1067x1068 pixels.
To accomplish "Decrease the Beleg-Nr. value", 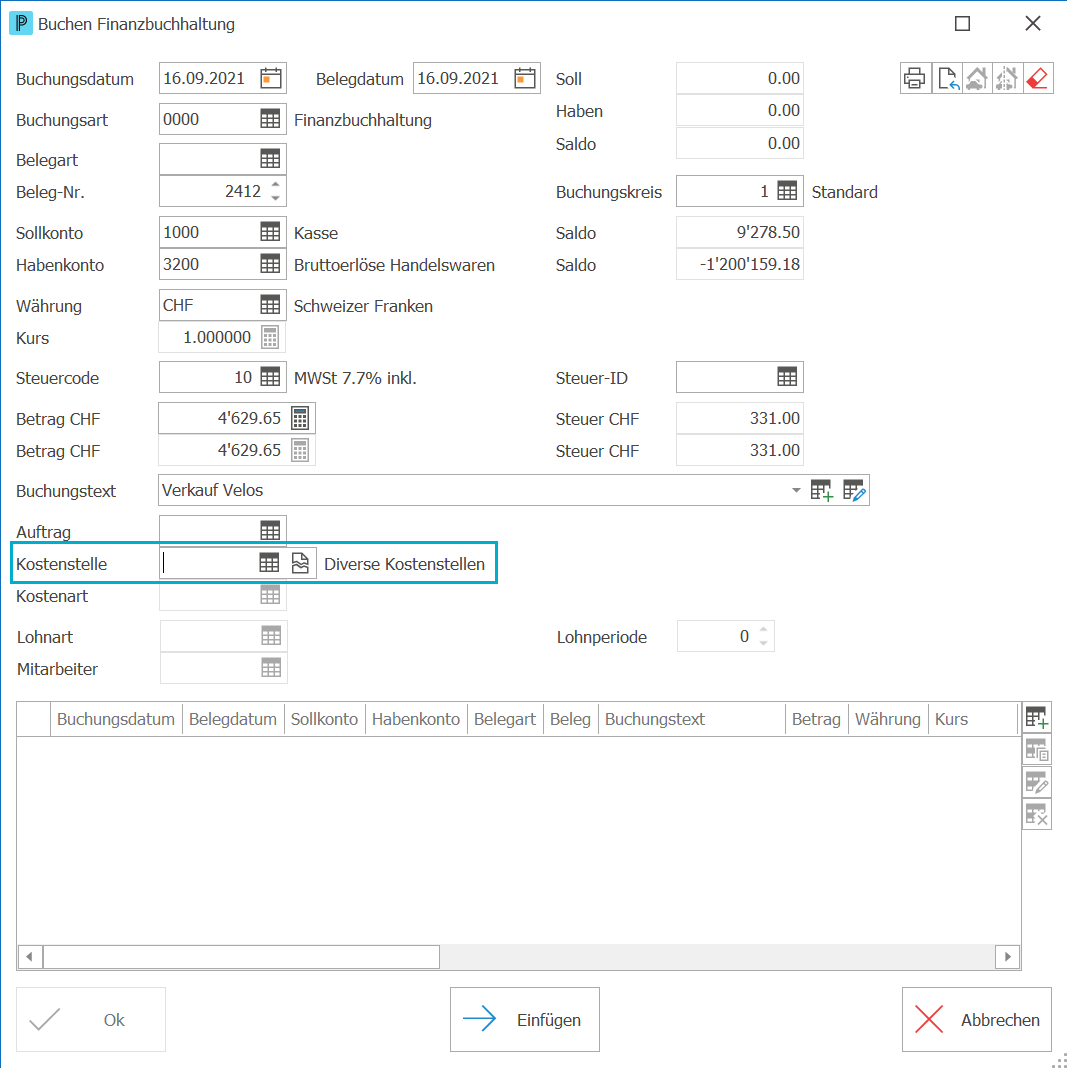I will [275, 198].
